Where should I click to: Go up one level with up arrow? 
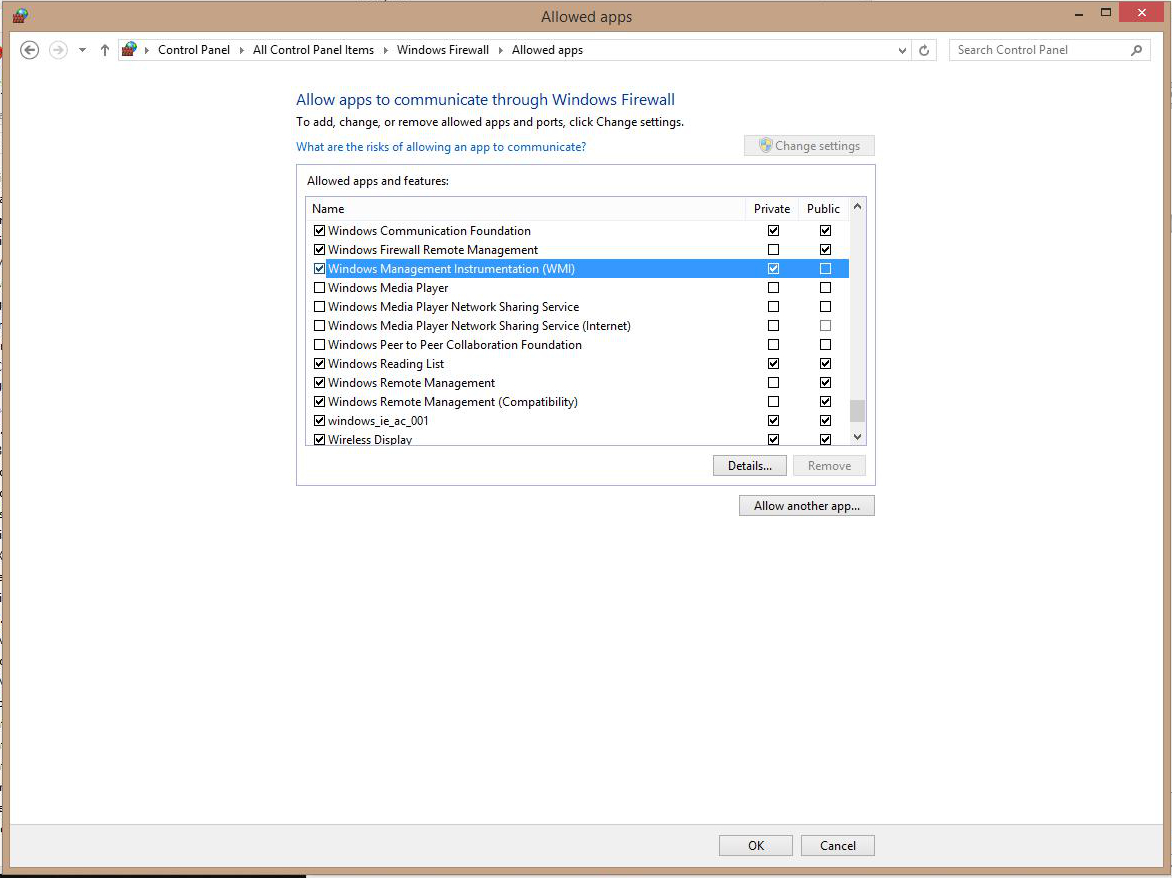(105, 50)
